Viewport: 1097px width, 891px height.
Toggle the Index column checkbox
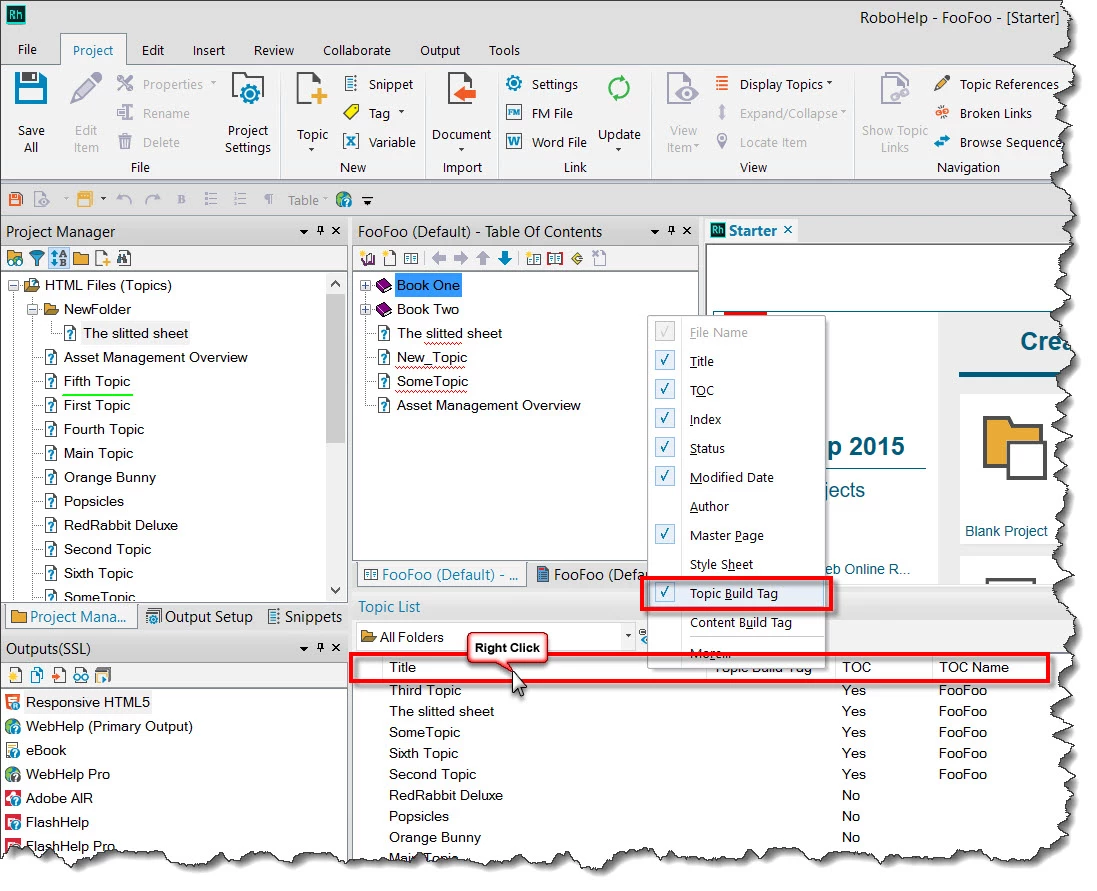[x=665, y=418]
